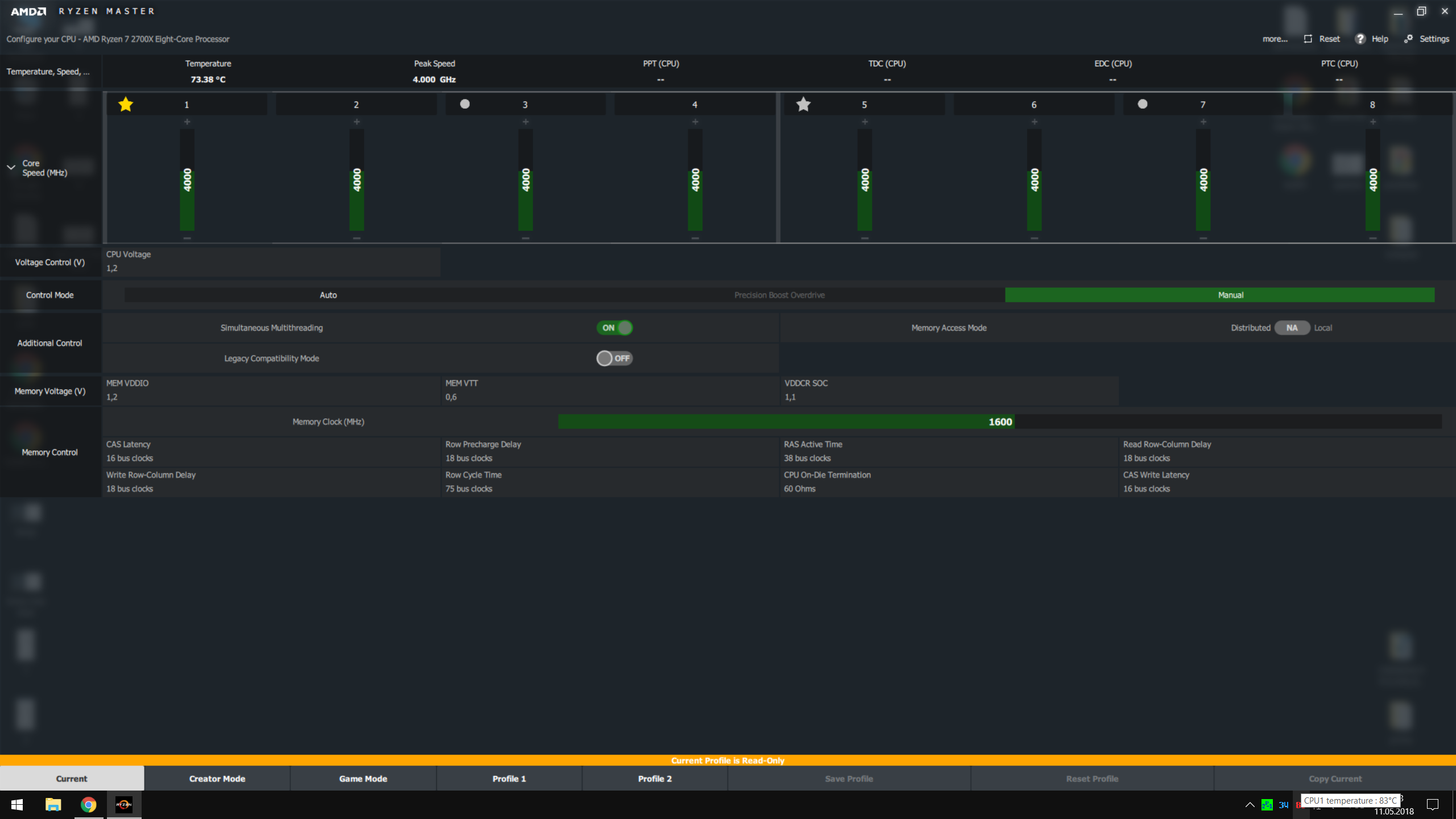The width and height of the screenshot is (1456, 819).
Task: Click the Reset icon in top bar
Action: (x=1308, y=39)
